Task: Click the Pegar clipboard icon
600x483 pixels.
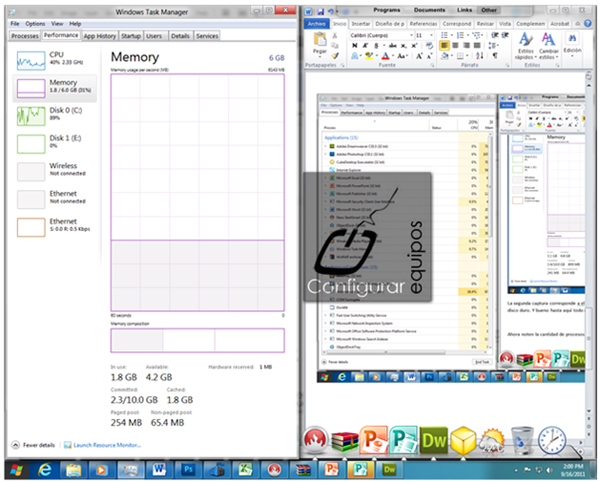Action: (320, 39)
